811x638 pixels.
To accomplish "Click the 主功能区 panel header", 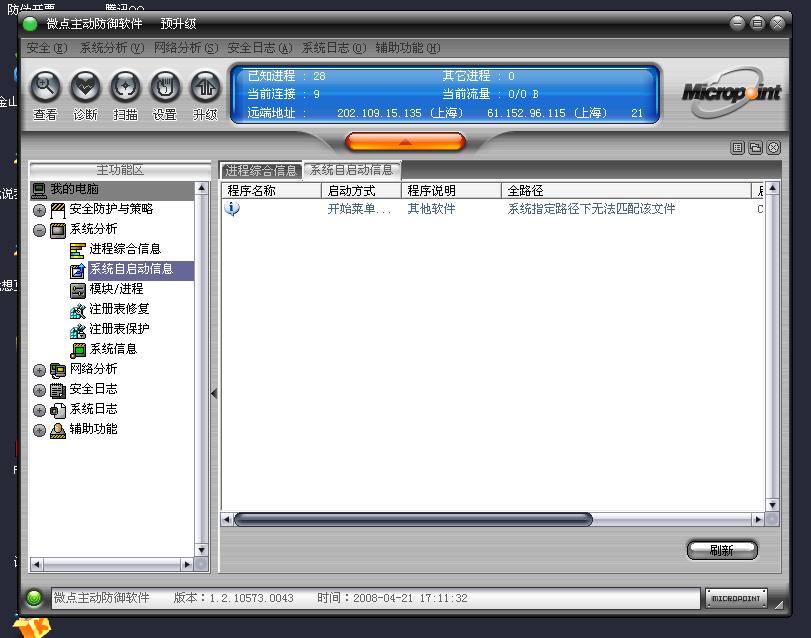I will tap(120, 170).
